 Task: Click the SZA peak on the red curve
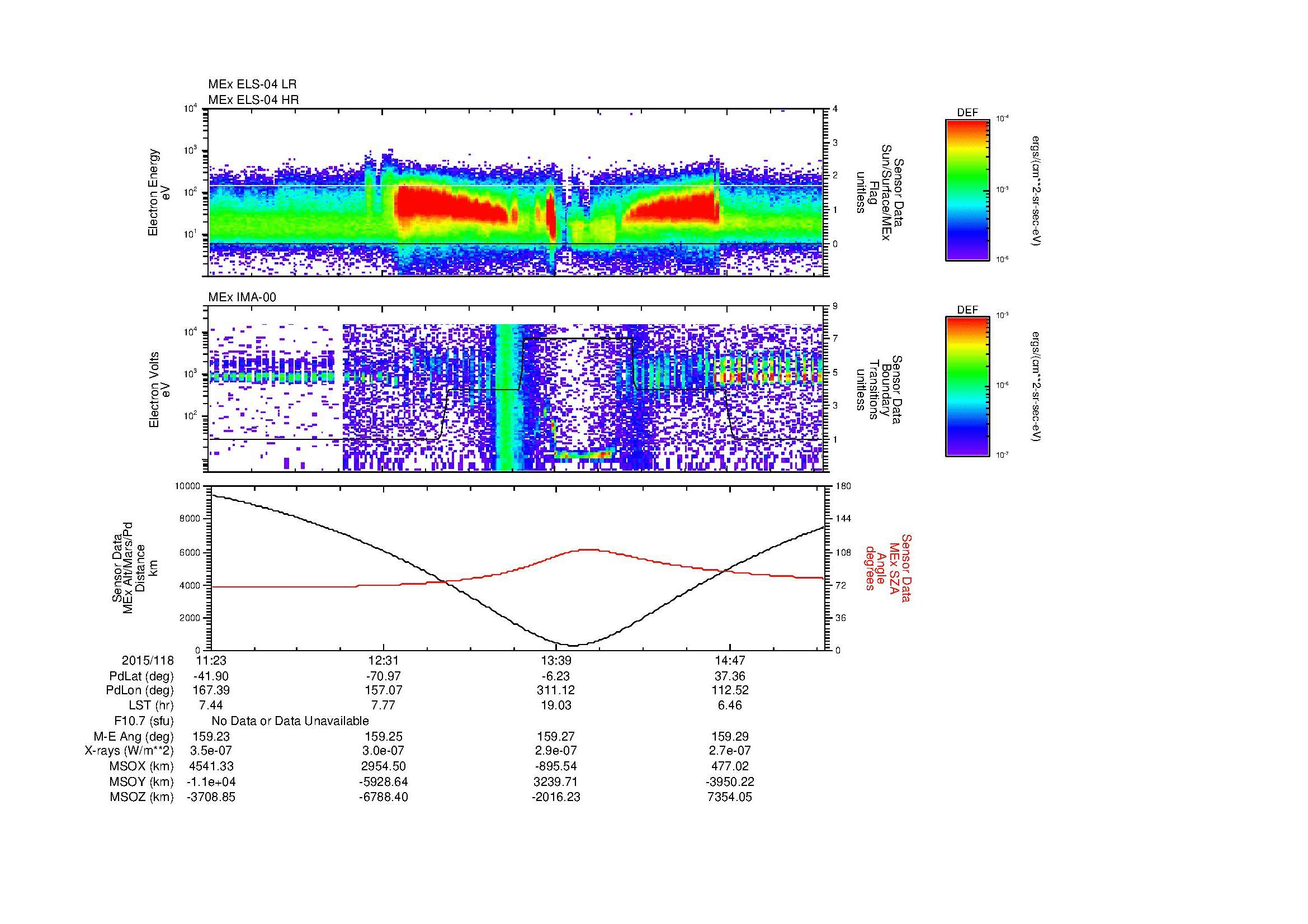[x=588, y=549]
